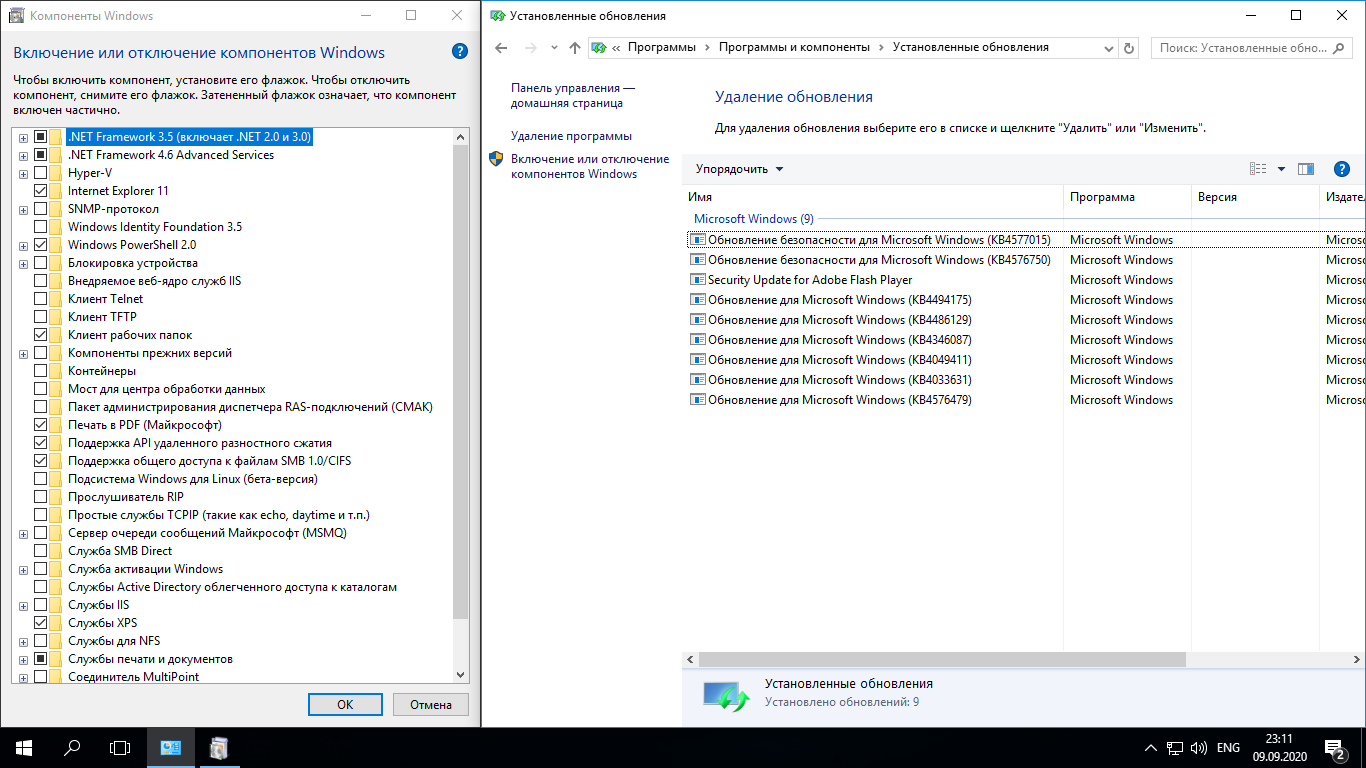Viewport: 1366px width, 768px height.
Task: Click the KB4576479 update icon
Action: click(698, 400)
